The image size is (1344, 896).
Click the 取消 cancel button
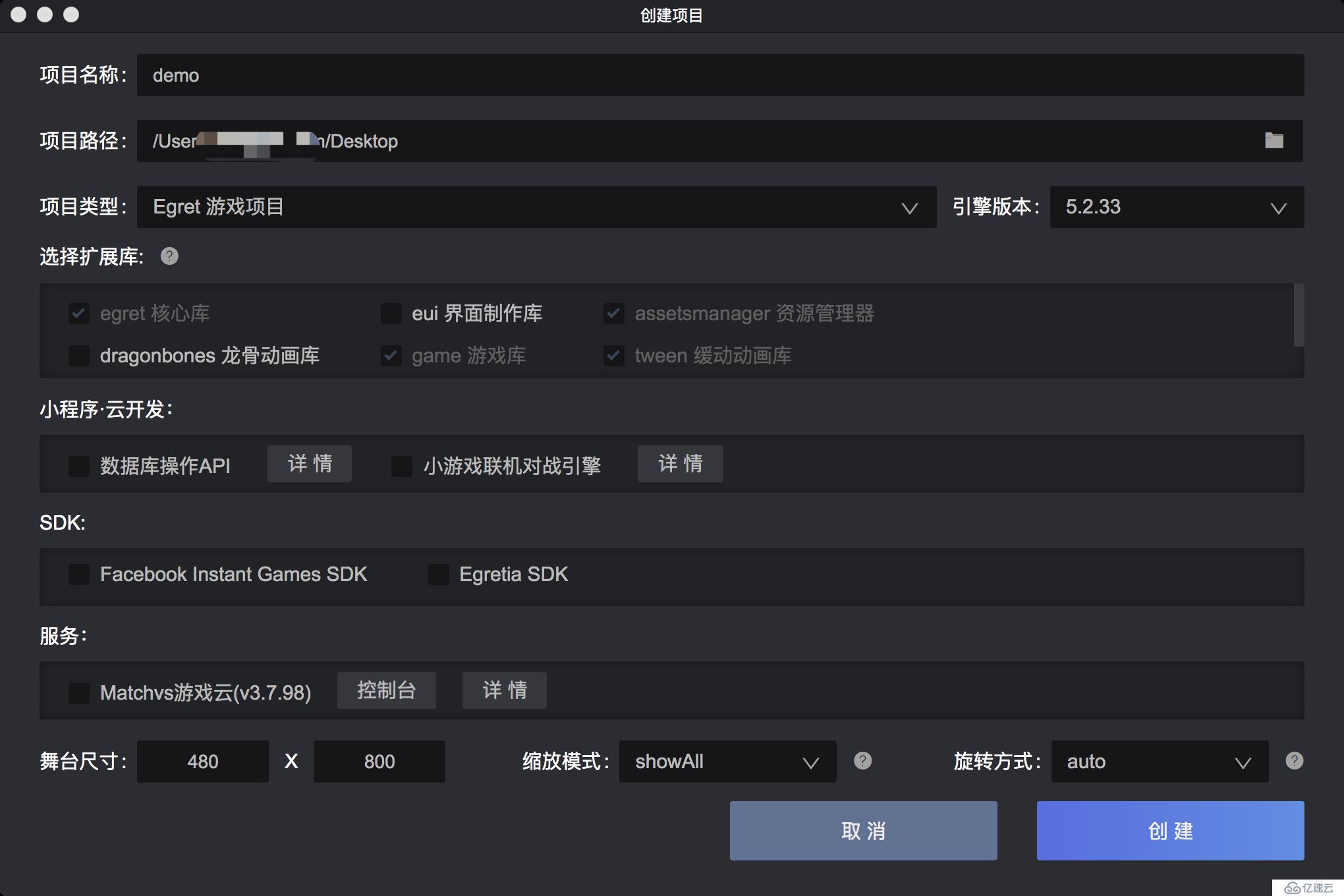coord(863,831)
